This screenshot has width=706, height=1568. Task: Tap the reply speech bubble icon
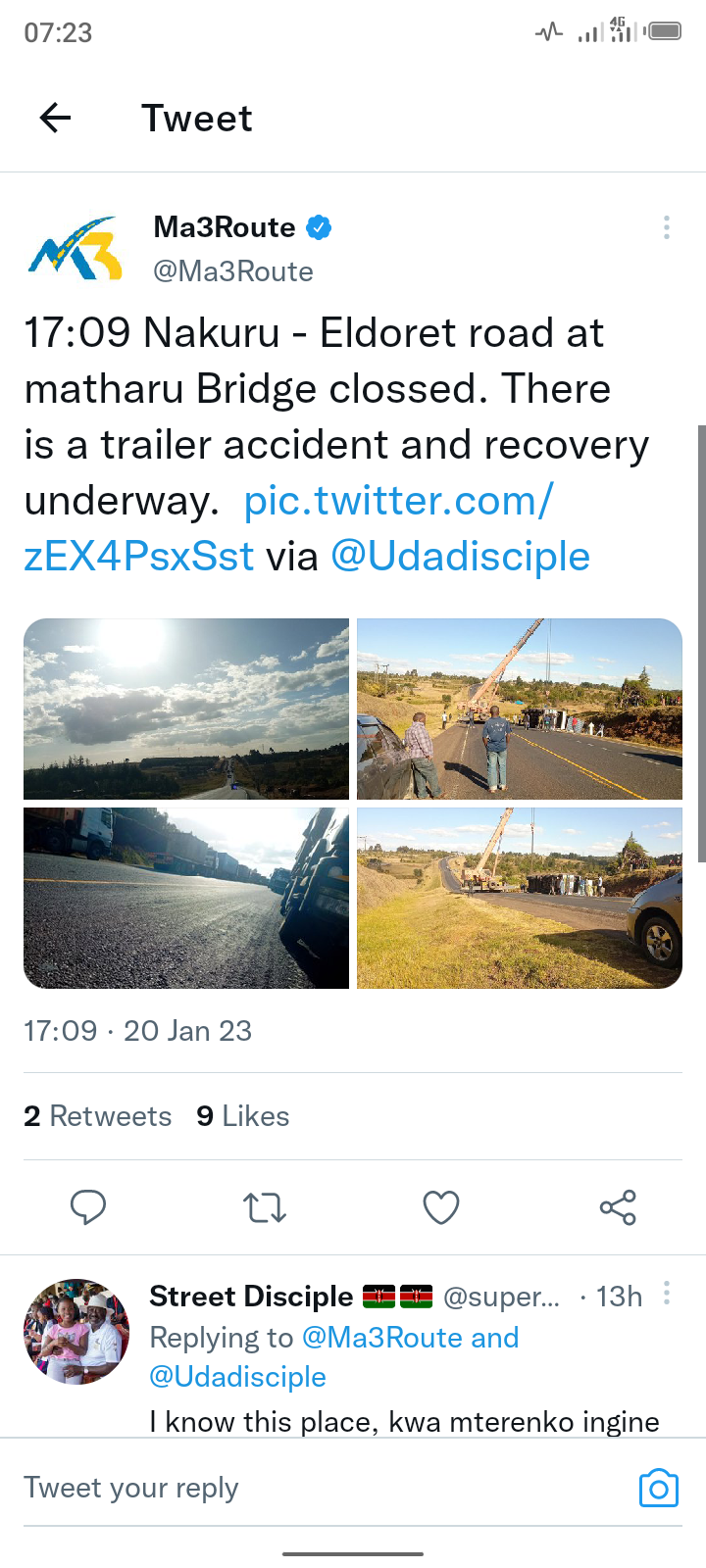[88, 1207]
